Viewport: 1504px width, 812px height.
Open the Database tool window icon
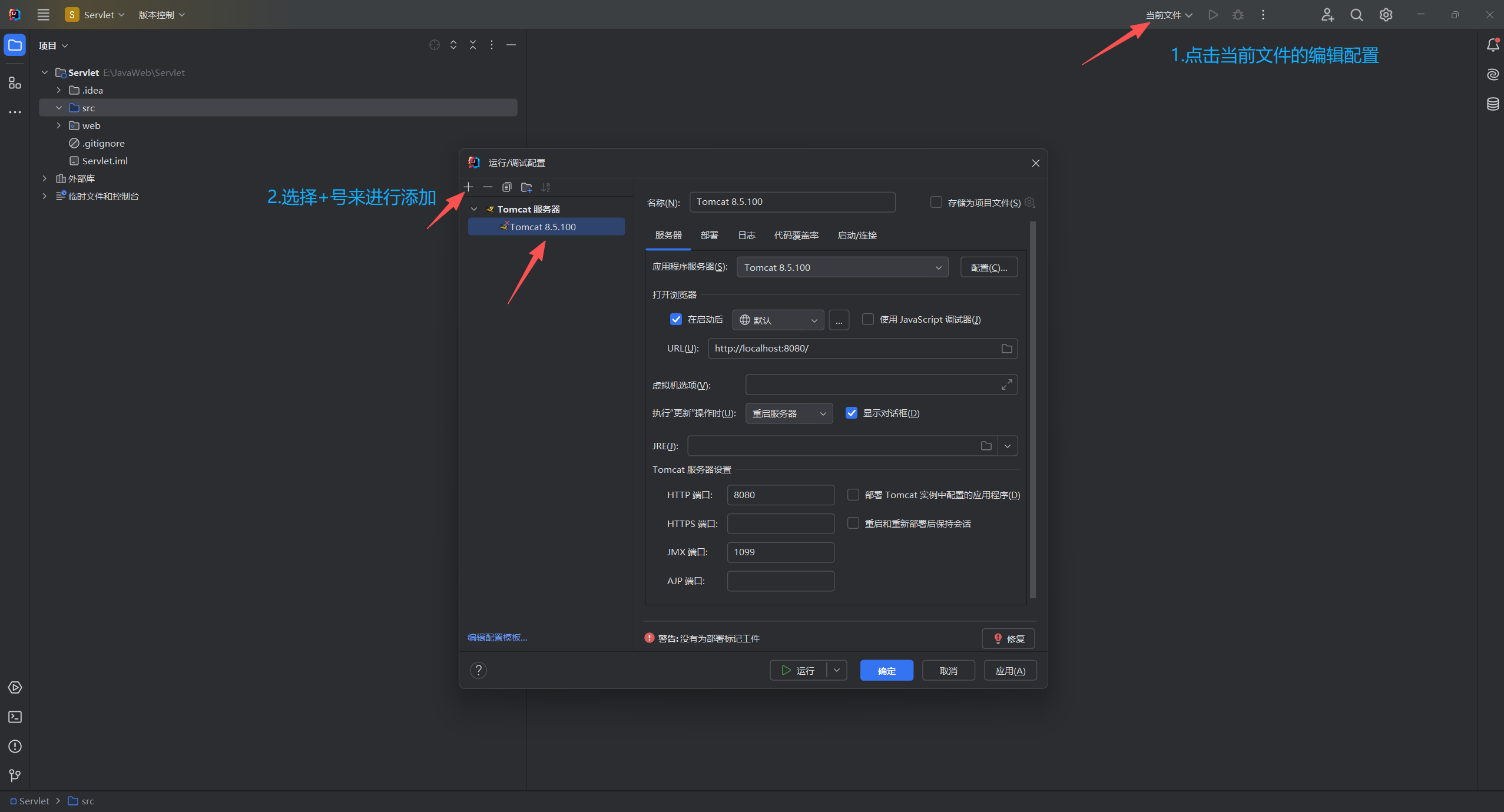click(1493, 104)
